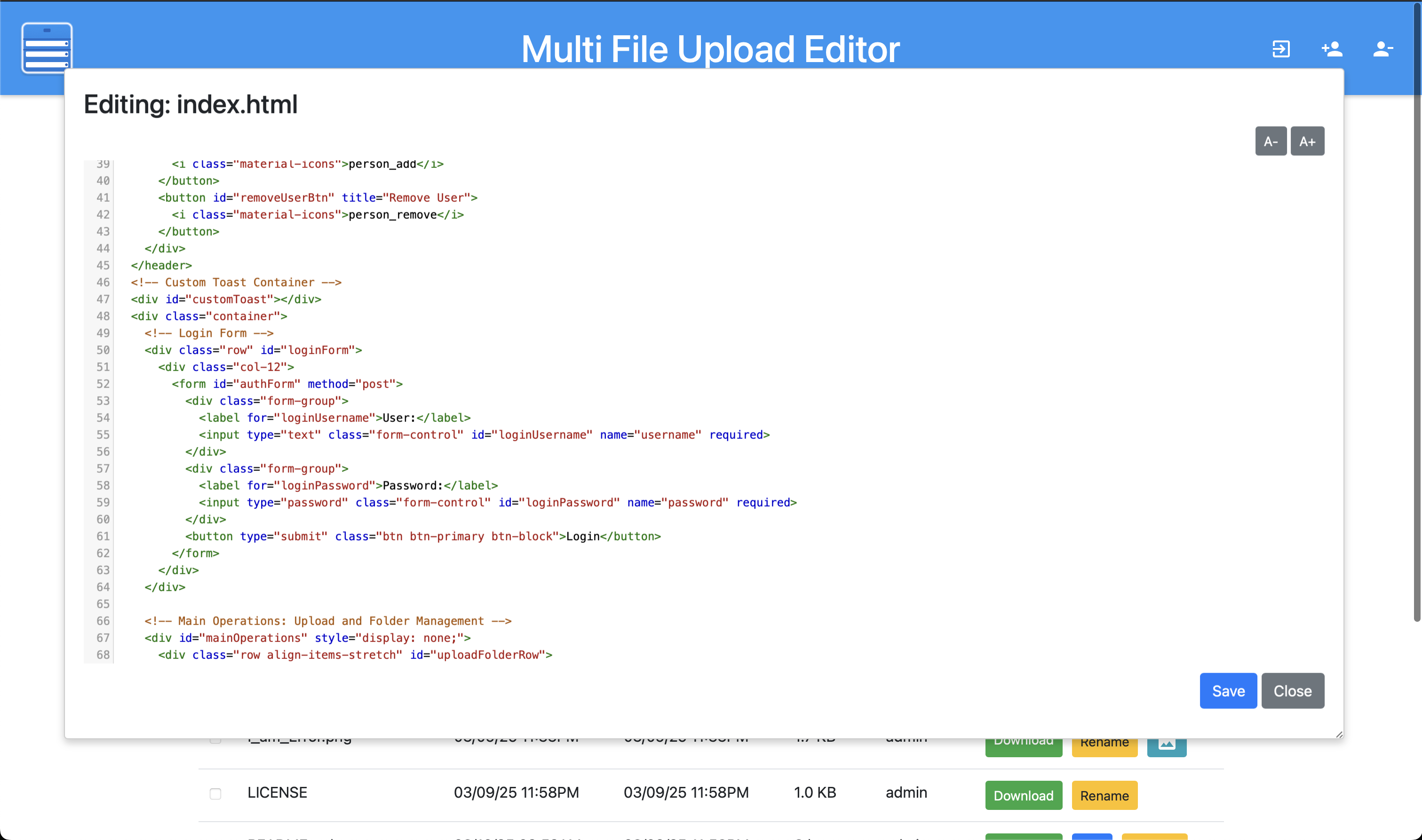The width and height of the screenshot is (1422, 840).
Task: Click the Custom Toast Container comment line
Action: (x=236, y=282)
